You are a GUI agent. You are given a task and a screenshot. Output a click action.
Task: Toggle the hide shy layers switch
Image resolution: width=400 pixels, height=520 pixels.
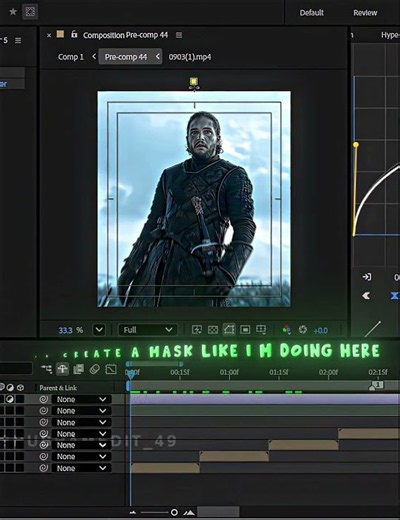coord(63,369)
